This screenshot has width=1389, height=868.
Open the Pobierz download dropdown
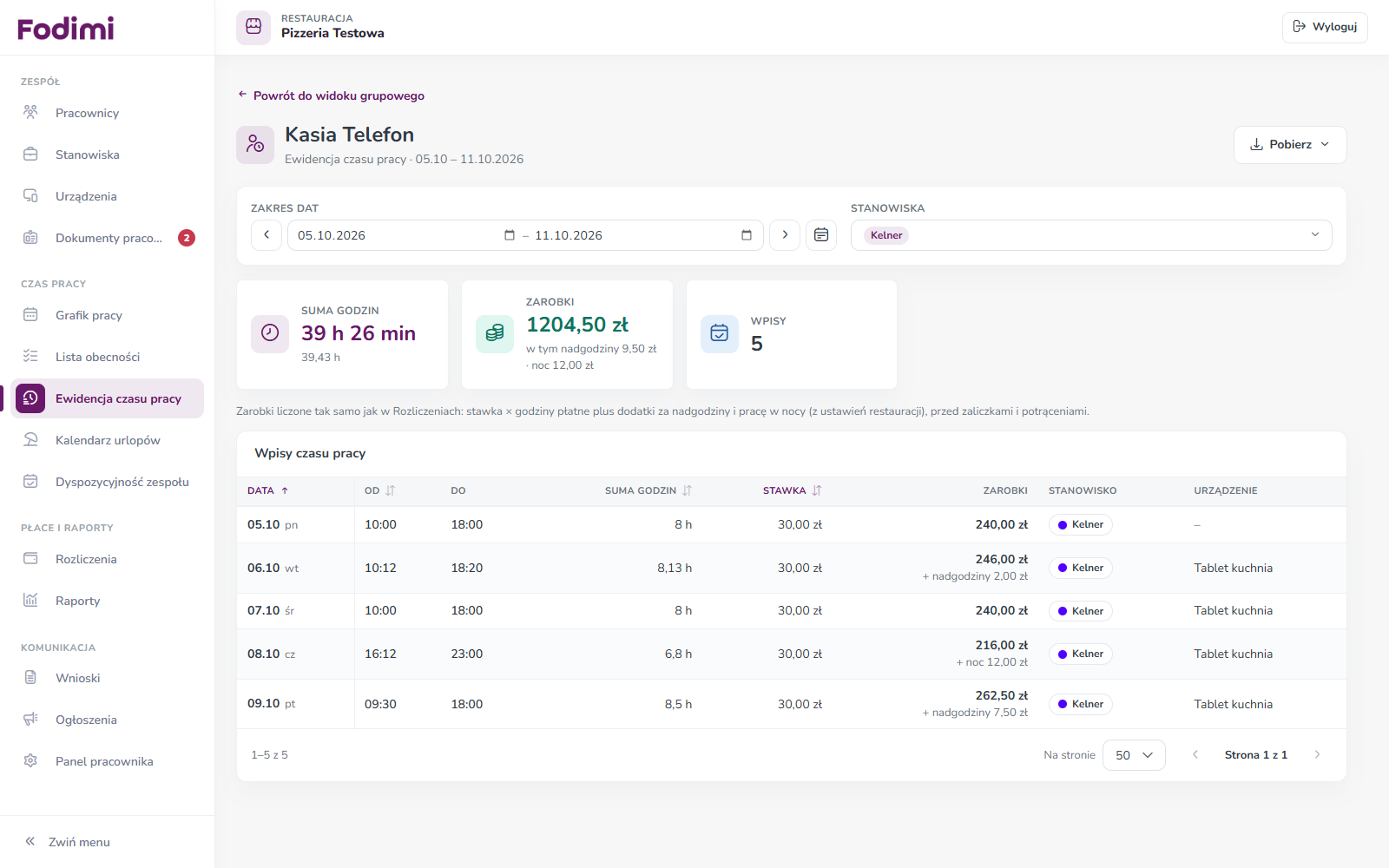point(1290,145)
